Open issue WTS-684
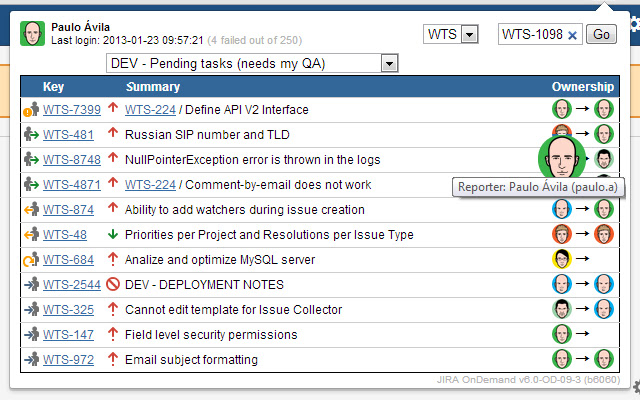Viewport: 640px width, 400px height. pyautogui.click(x=68, y=260)
